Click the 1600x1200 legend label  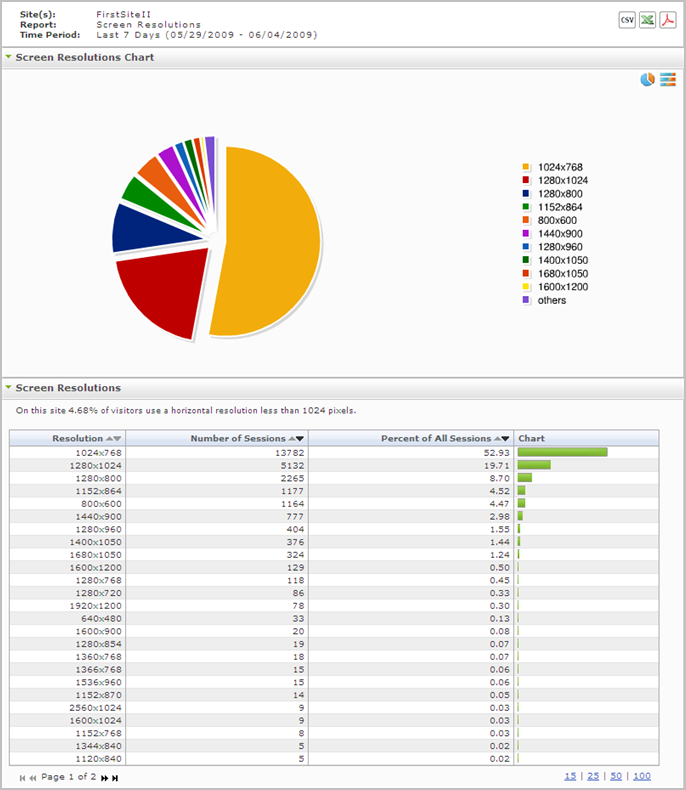click(x=563, y=287)
